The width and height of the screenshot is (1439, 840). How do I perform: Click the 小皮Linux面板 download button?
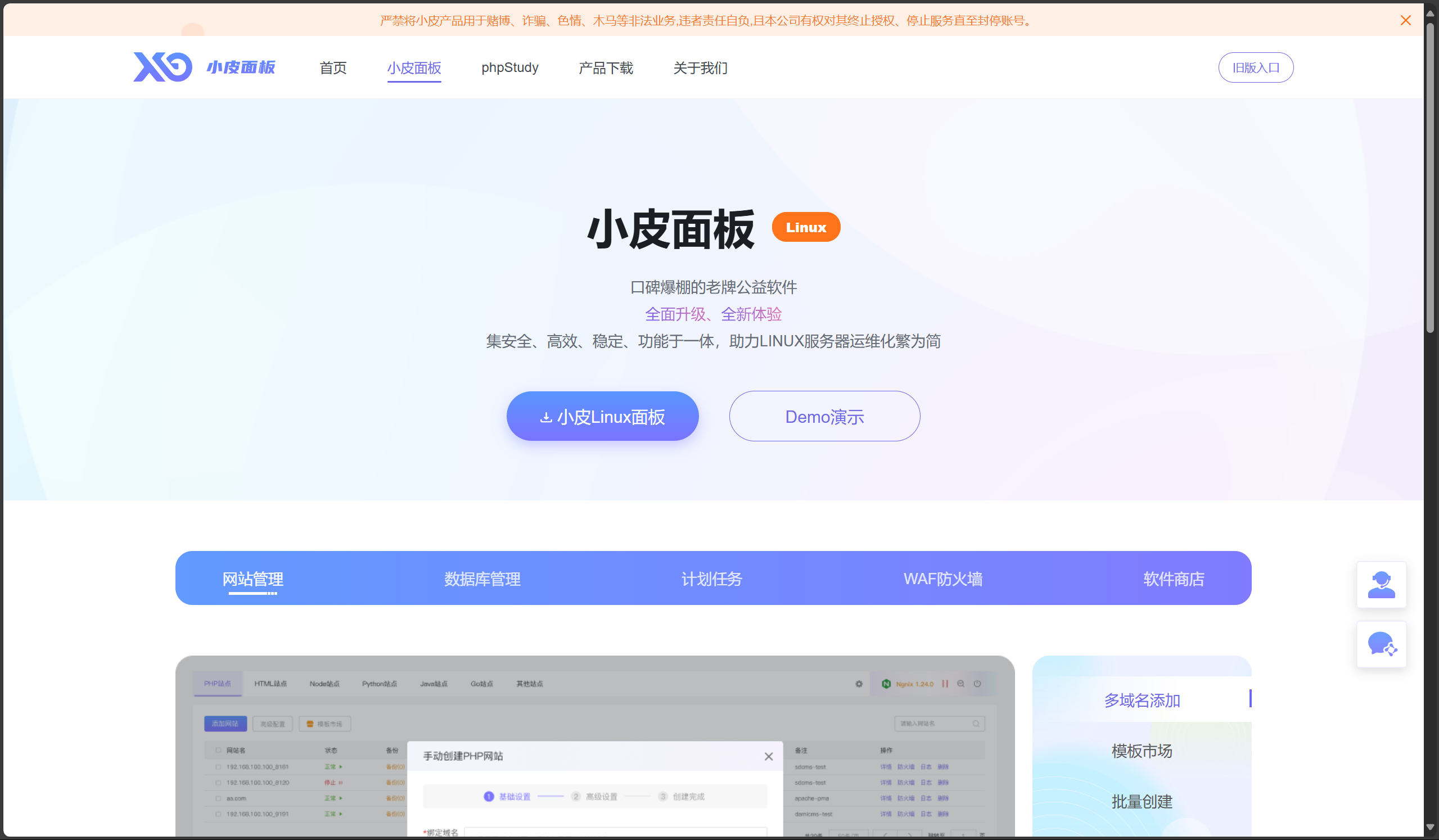click(x=602, y=416)
